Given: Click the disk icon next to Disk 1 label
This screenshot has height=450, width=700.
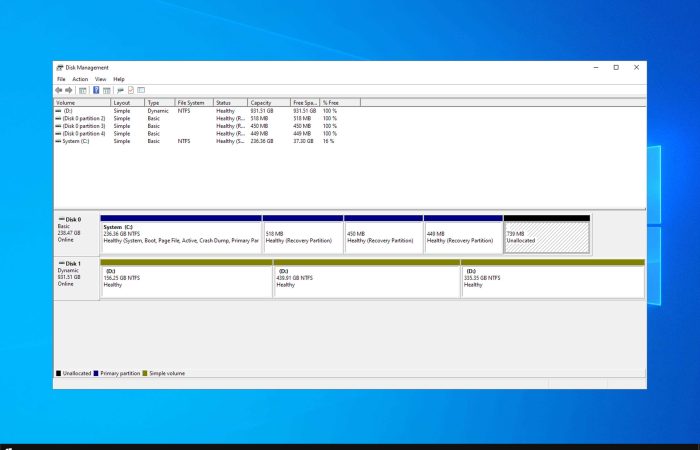Looking at the screenshot, I should [62, 263].
